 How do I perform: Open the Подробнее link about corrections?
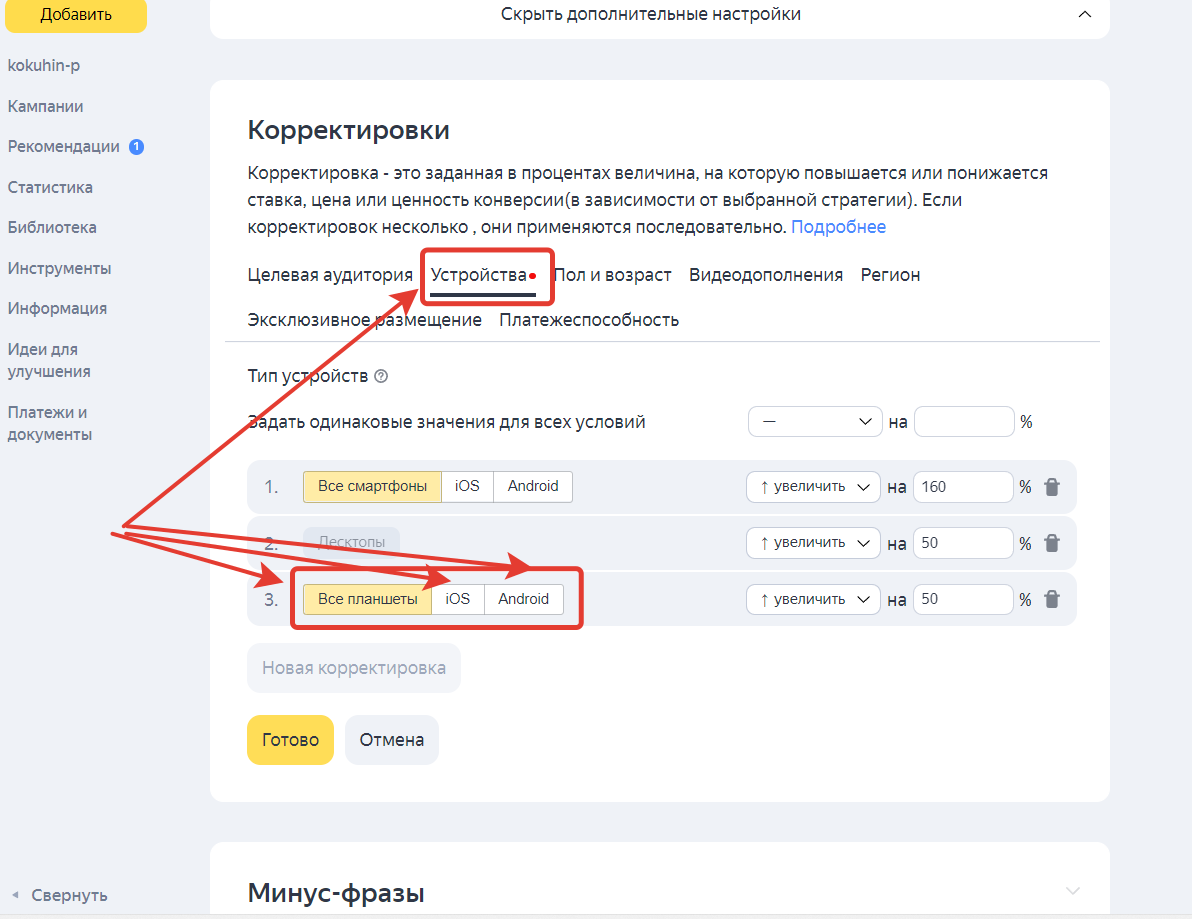click(x=838, y=227)
